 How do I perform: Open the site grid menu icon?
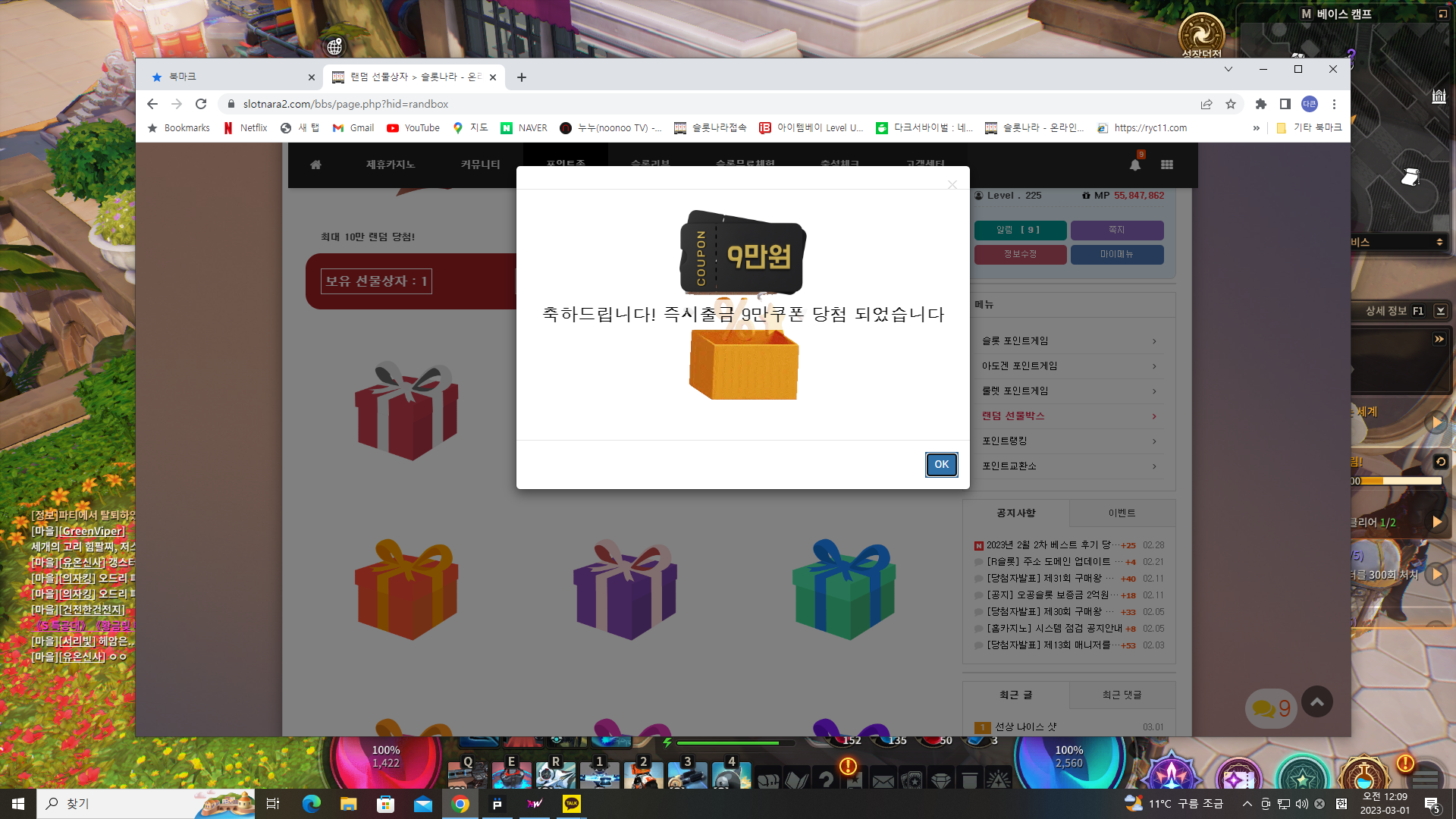1167,165
